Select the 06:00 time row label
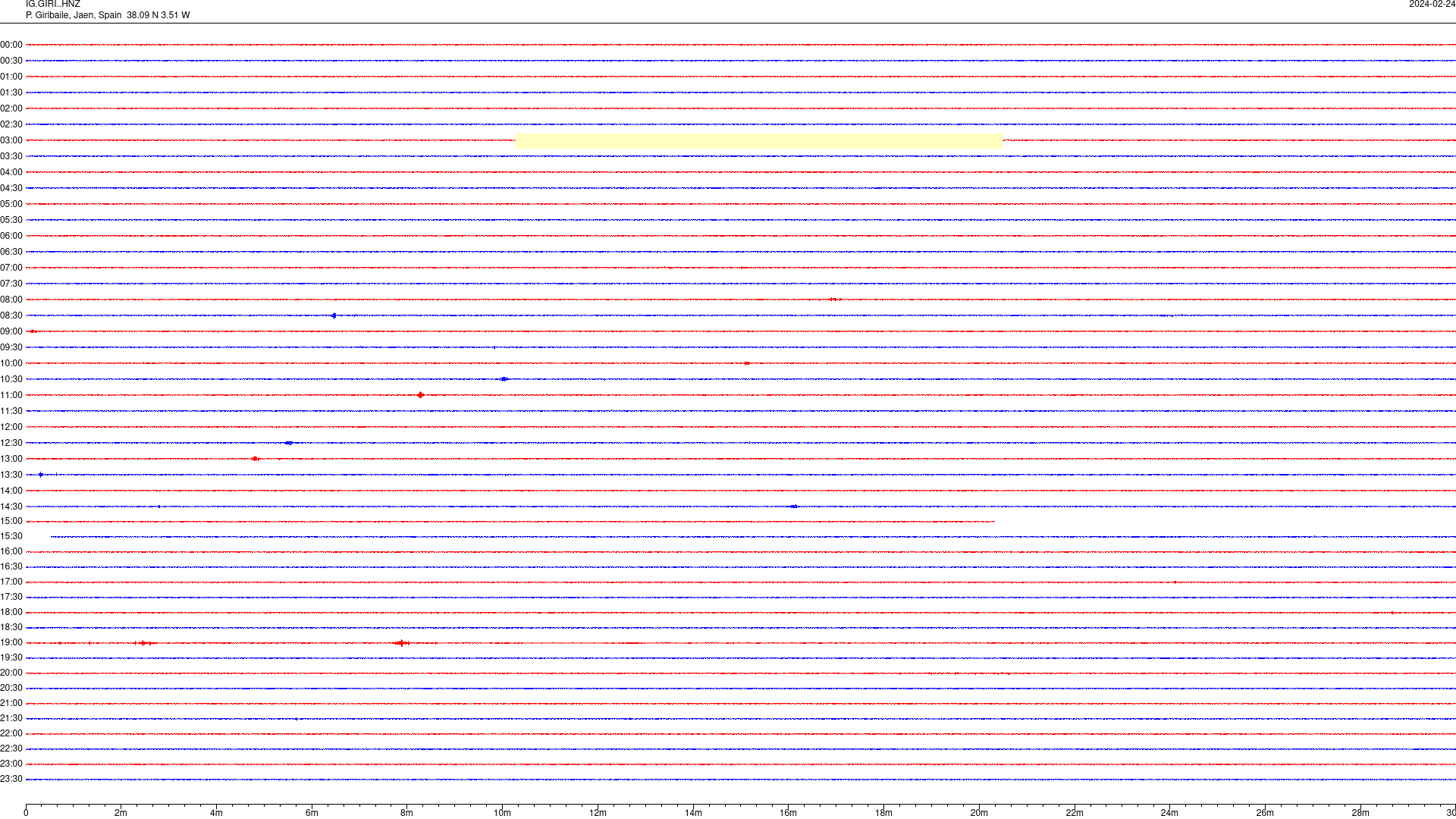 [x=11, y=236]
